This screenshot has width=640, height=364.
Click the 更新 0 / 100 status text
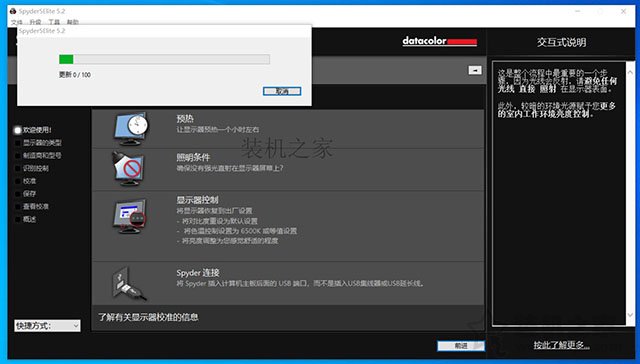click(x=75, y=75)
